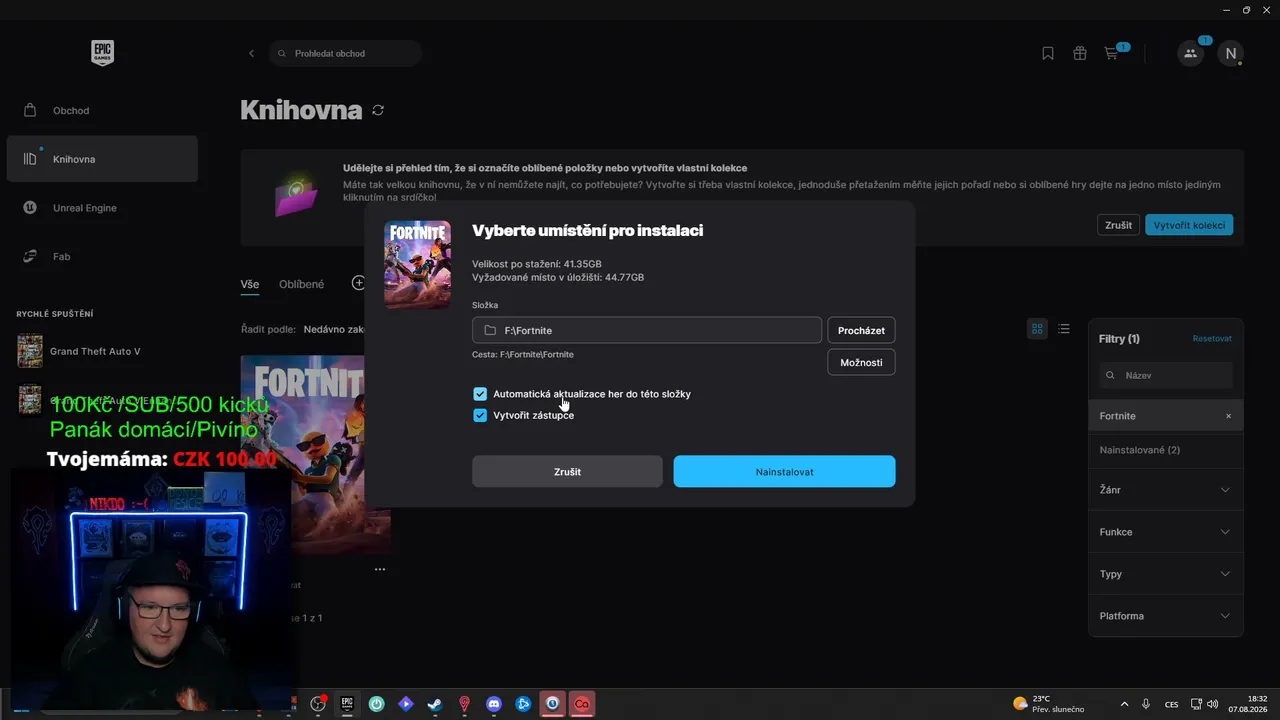The width and height of the screenshot is (1280, 720).
Task: Open the three-dot menu under Fortnite card
Action: tap(380, 569)
